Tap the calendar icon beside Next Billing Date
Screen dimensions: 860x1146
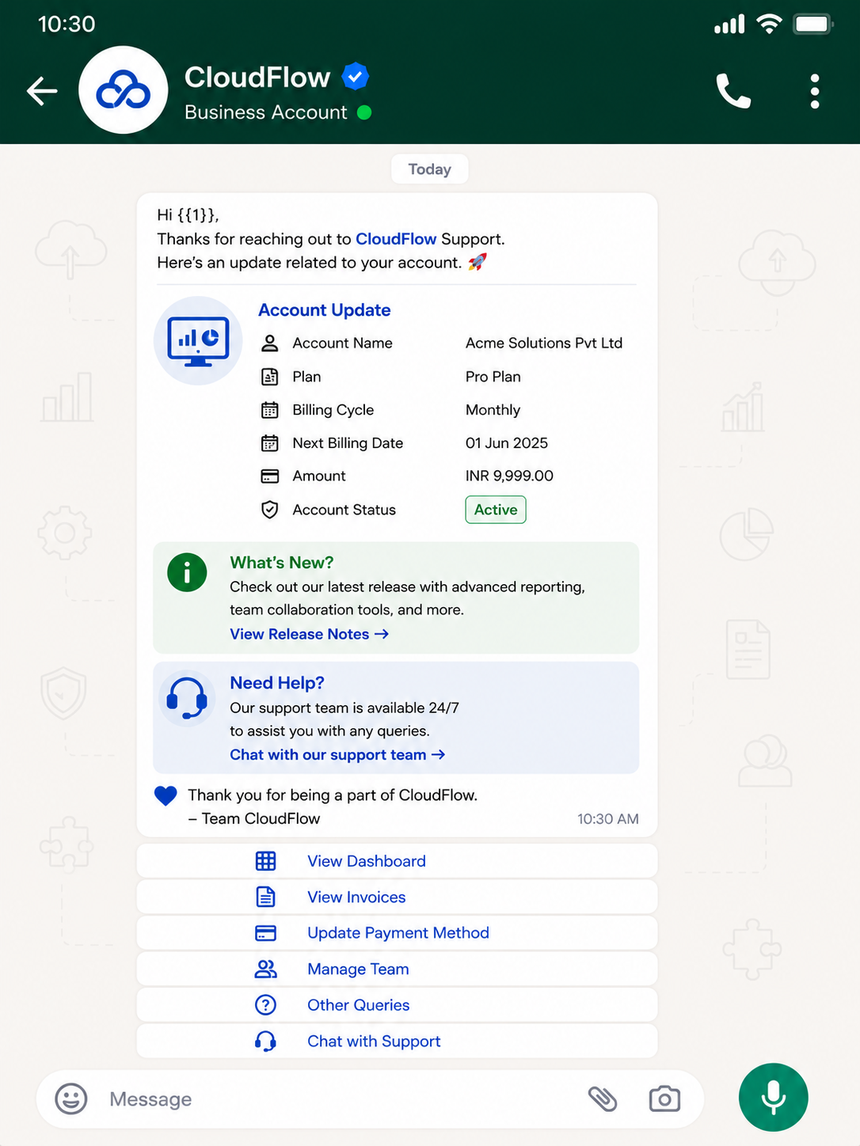pos(270,443)
